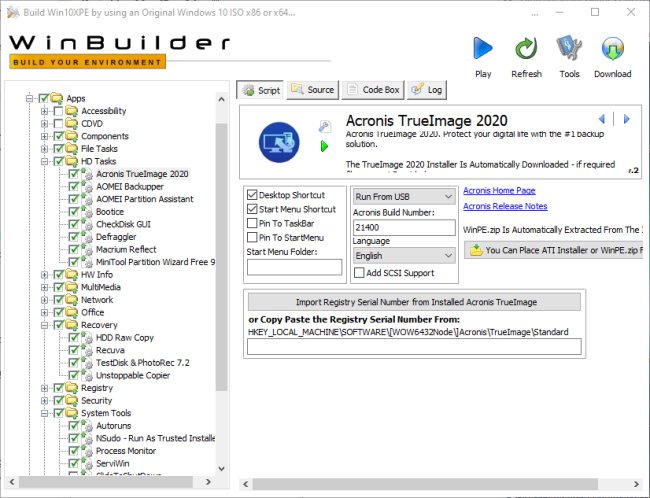Click the wrench edit script icon

click(x=325, y=126)
